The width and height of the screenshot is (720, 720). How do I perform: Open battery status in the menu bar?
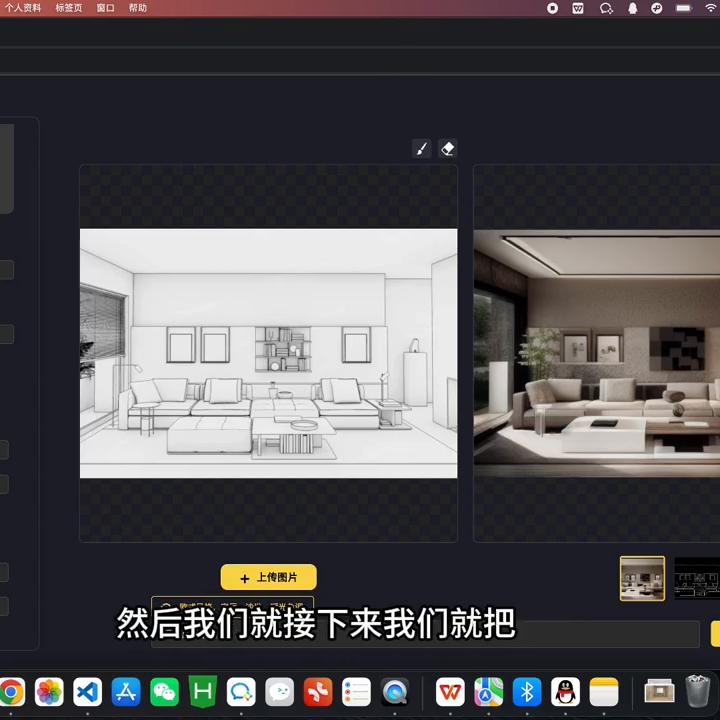[x=684, y=8]
